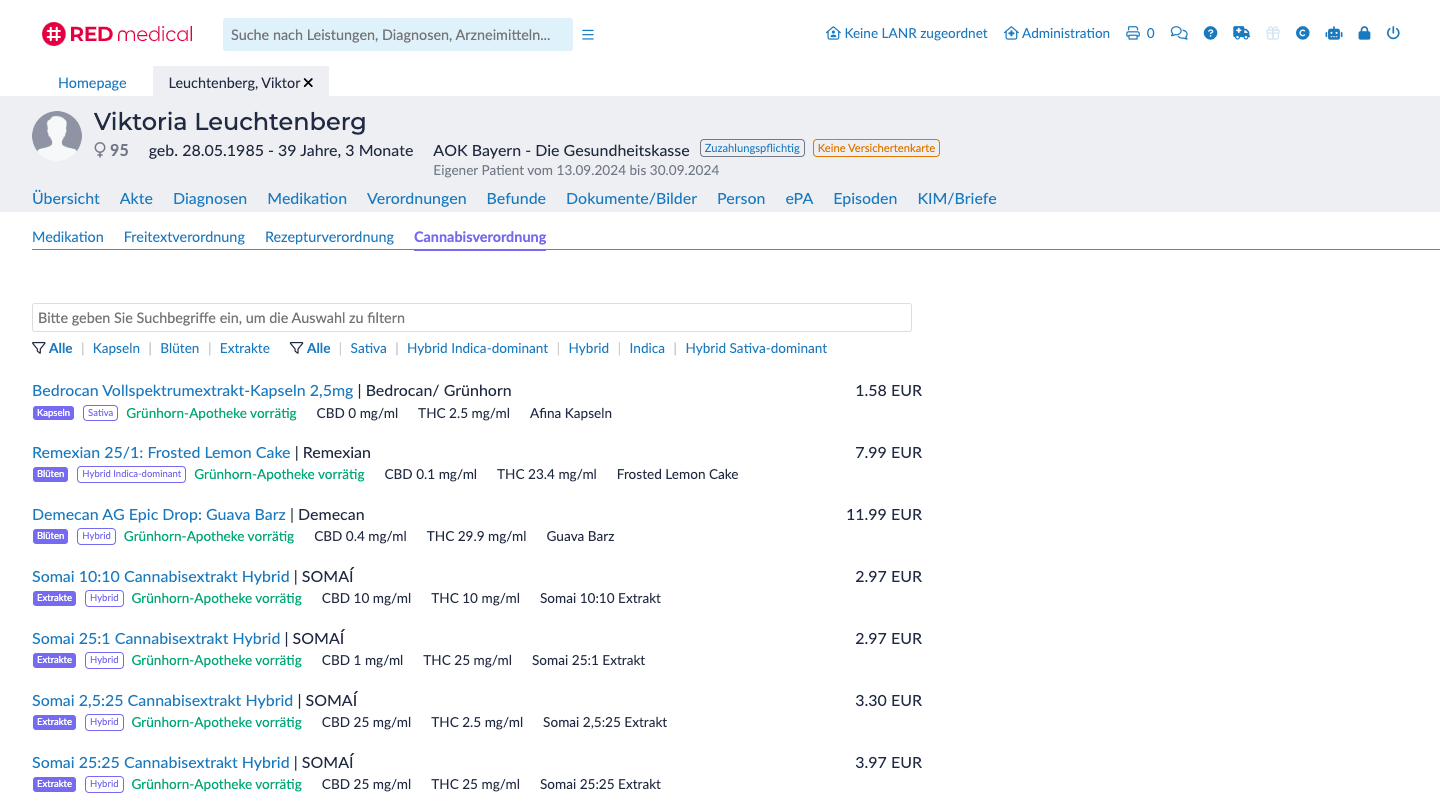
Task: Filter list by Blüten
Action: pos(180,348)
